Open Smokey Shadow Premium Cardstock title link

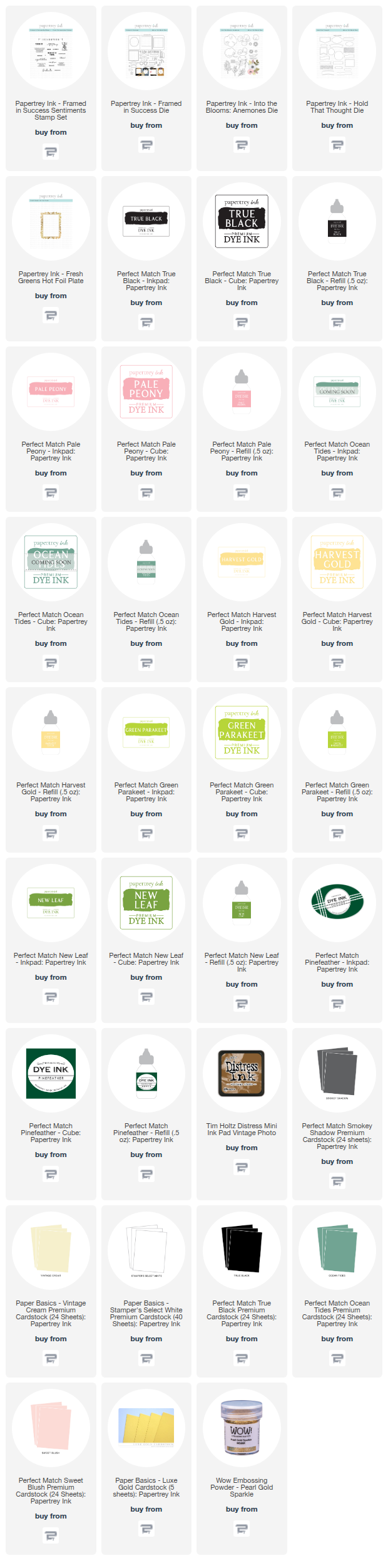[x=337, y=1136]
